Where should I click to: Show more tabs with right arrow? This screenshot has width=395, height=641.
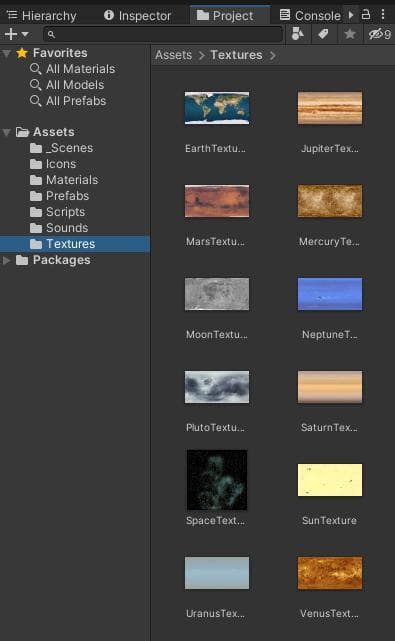tap(351, 15)
